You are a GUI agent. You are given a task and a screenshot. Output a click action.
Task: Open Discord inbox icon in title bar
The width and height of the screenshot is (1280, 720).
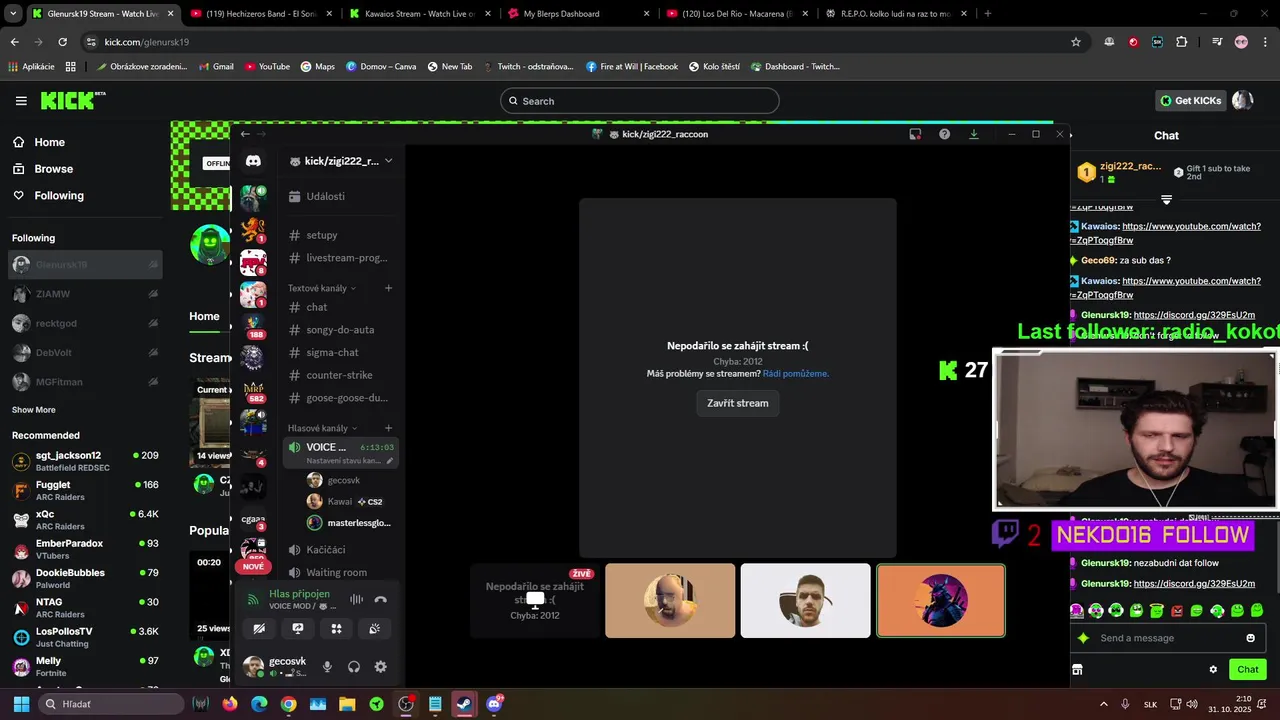tap(915, 134)
